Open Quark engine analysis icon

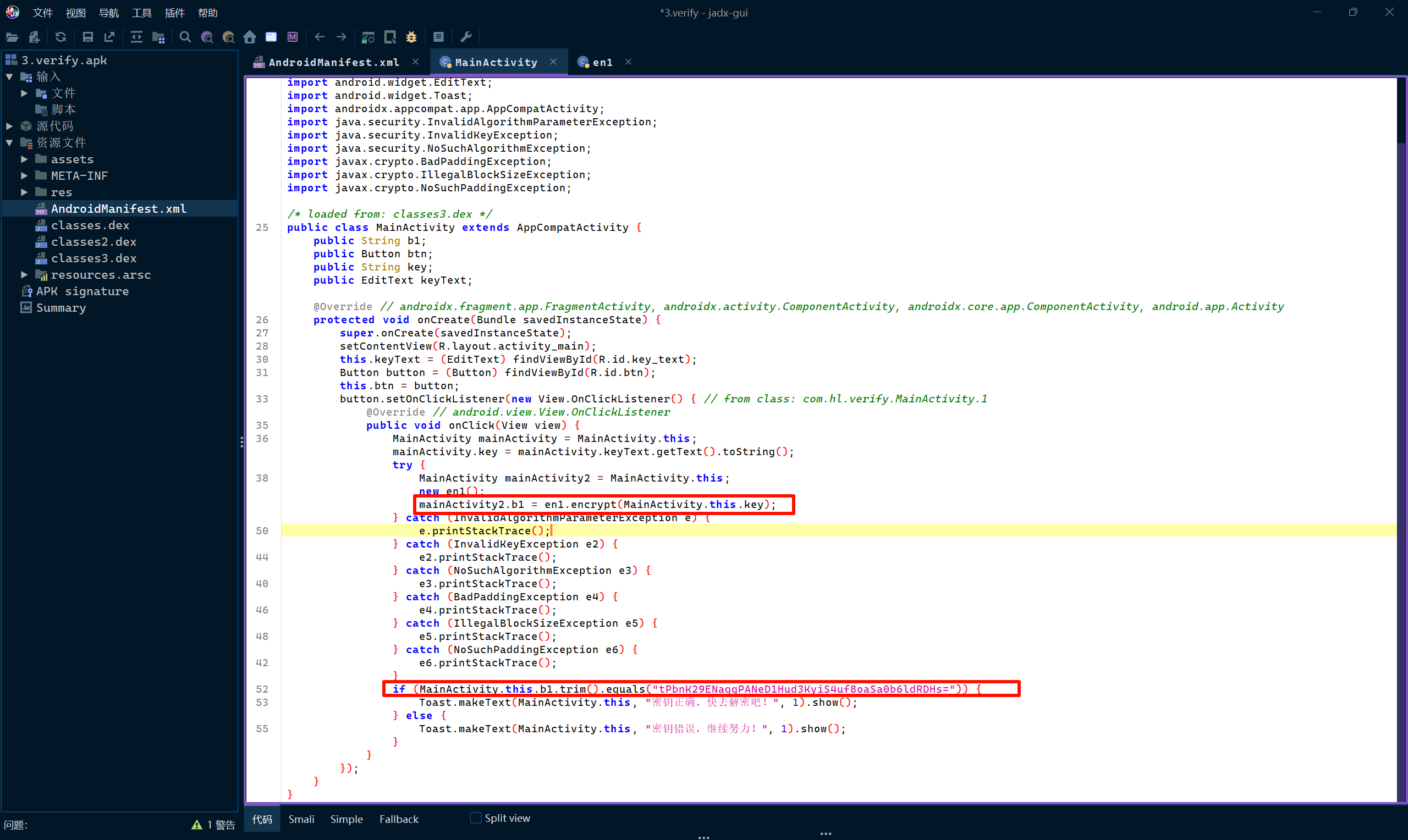click(x=390, y=37)
